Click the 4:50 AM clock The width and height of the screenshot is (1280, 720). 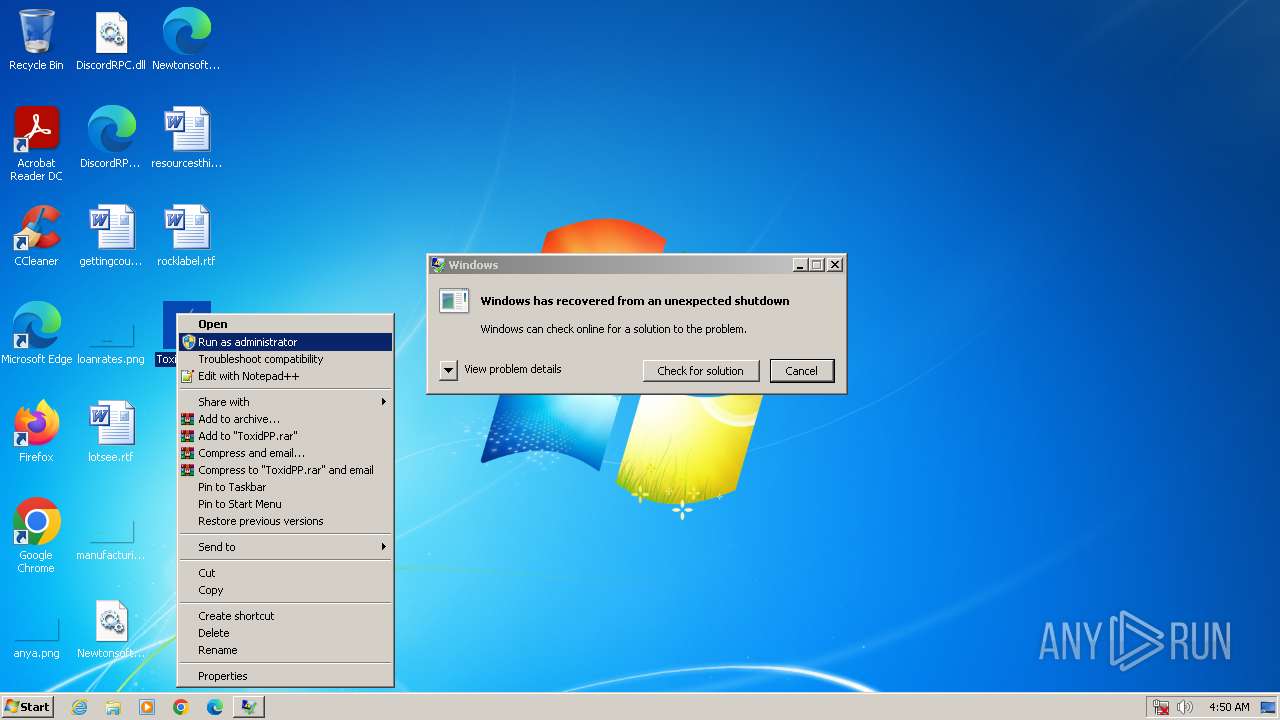[x=1229, y=707]
